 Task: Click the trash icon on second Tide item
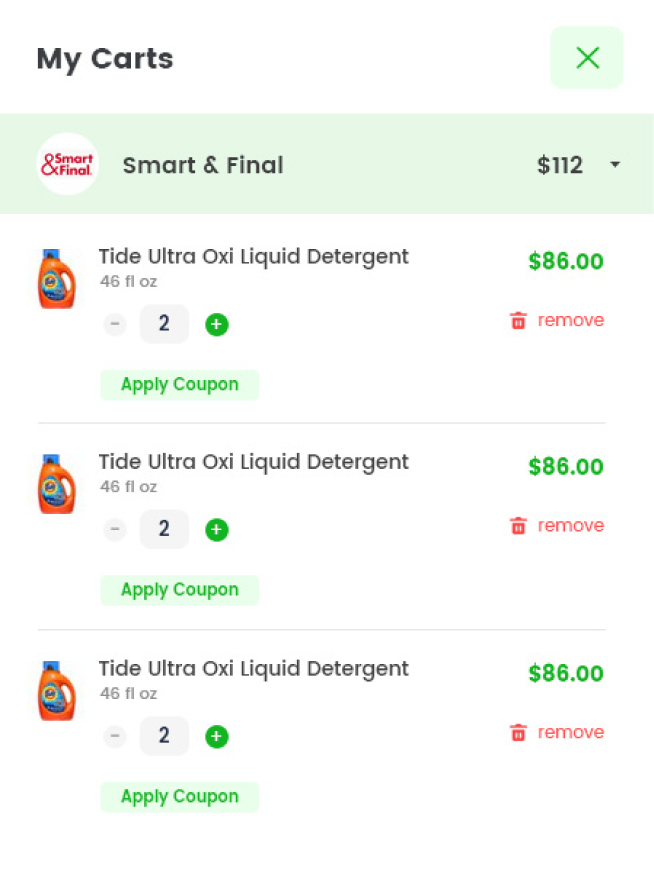[518, 525]
